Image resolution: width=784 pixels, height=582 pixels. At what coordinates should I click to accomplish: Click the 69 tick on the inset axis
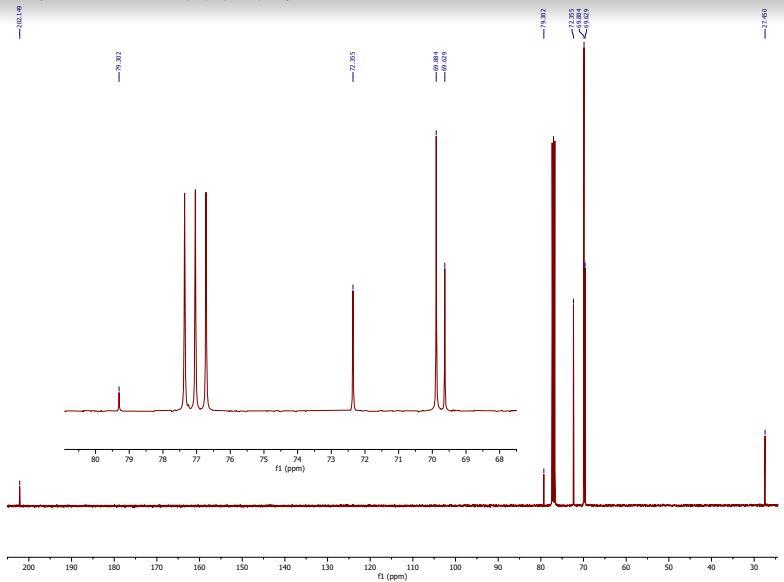coord(466,459)
